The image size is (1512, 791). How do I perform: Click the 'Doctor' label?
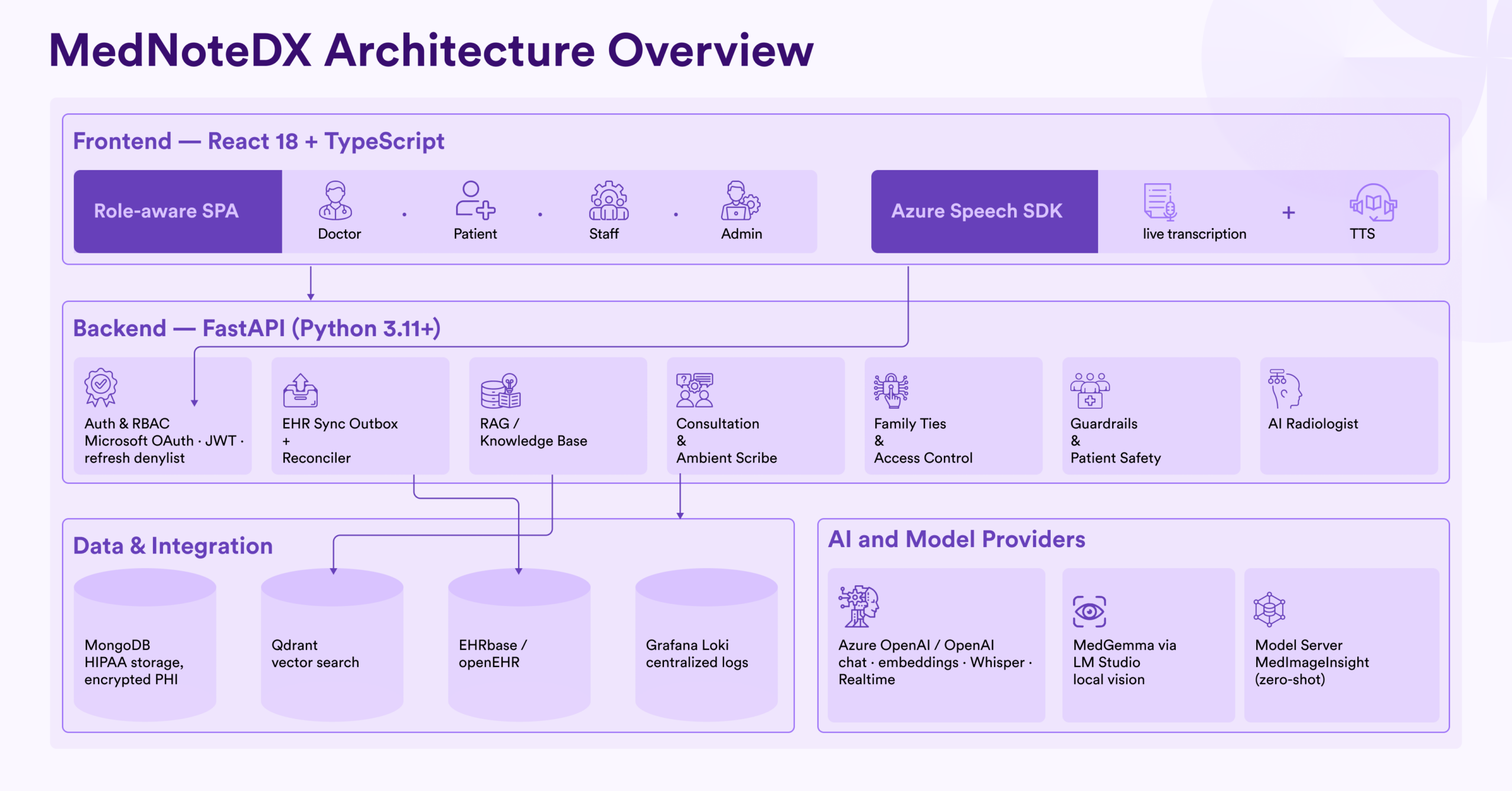(x=339, y=234)
